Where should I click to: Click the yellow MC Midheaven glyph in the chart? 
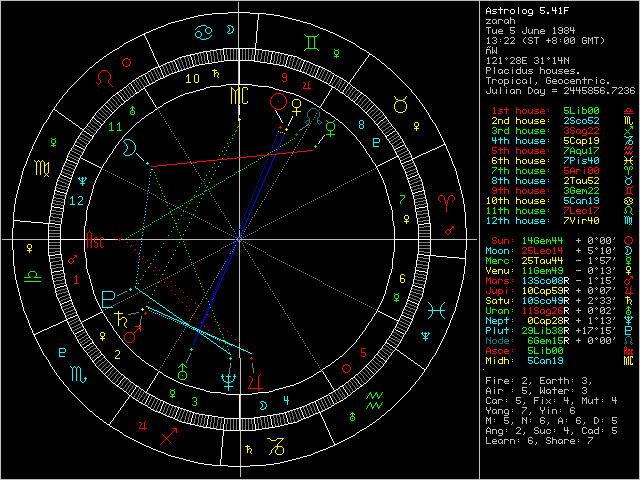(x=239, y=97)
